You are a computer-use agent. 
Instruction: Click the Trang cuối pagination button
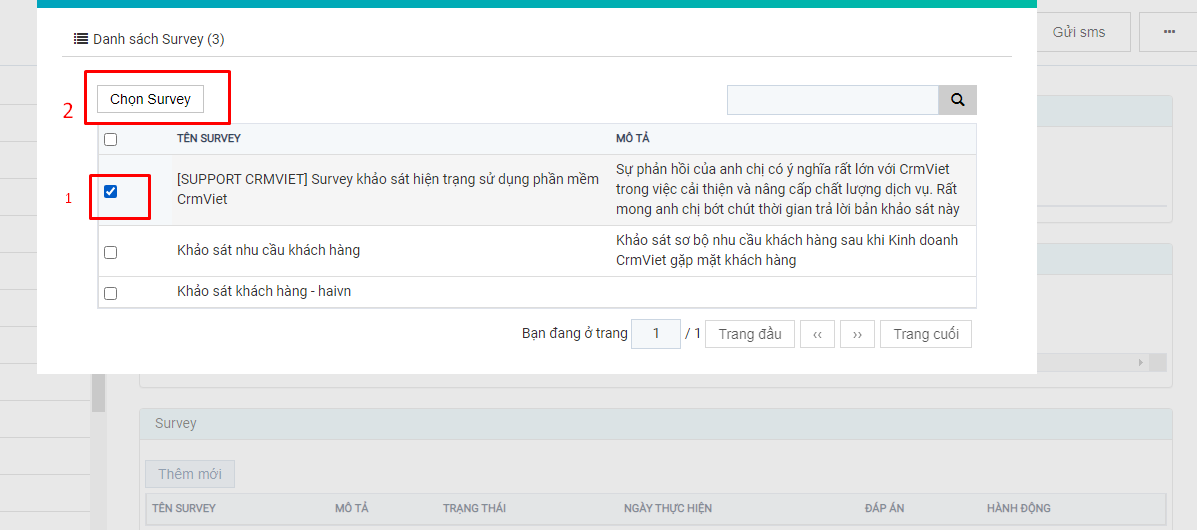pos(925,334)
